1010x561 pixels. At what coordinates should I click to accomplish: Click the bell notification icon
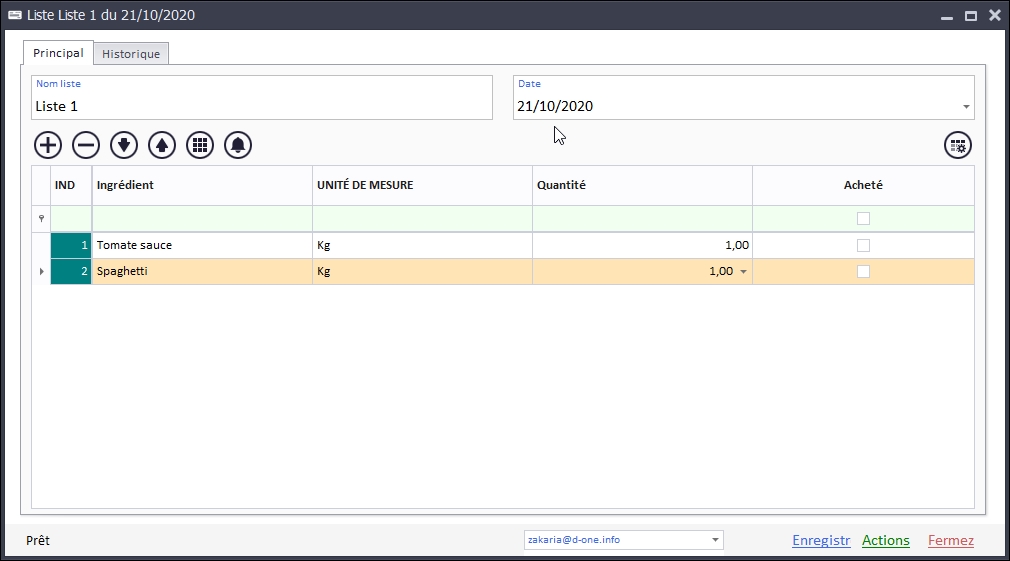(238, 145)
